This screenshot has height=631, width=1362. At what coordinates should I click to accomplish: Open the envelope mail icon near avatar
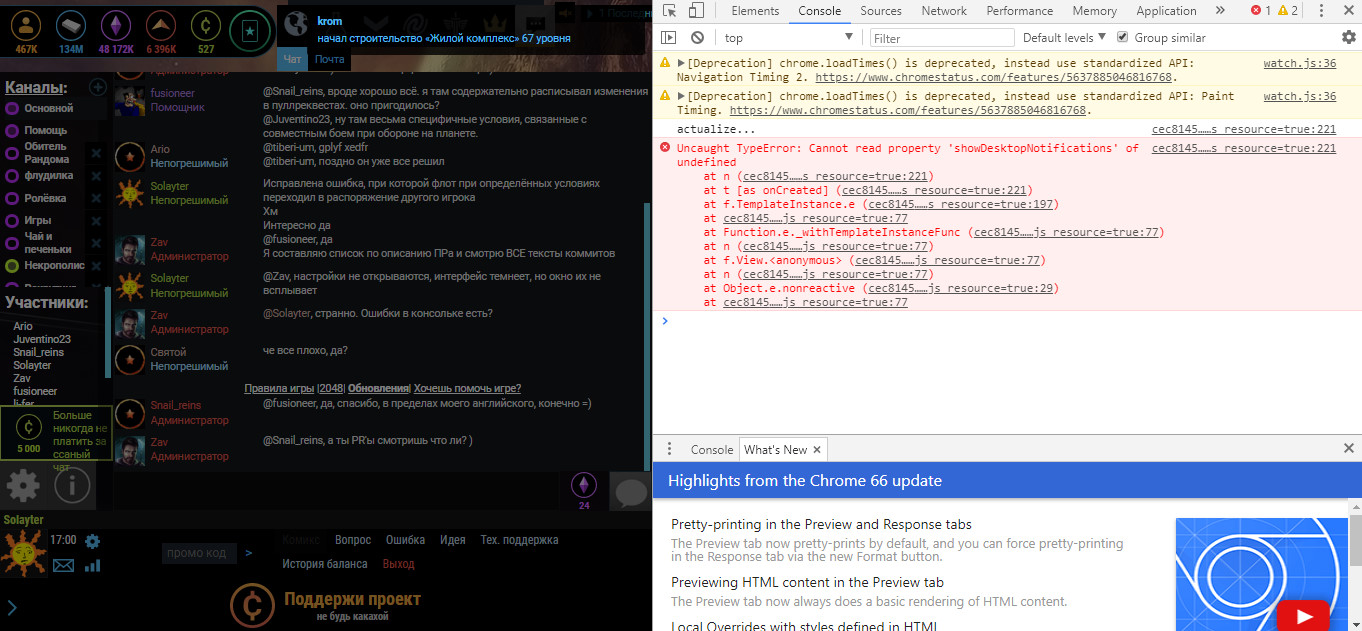(x=63, y=566)
